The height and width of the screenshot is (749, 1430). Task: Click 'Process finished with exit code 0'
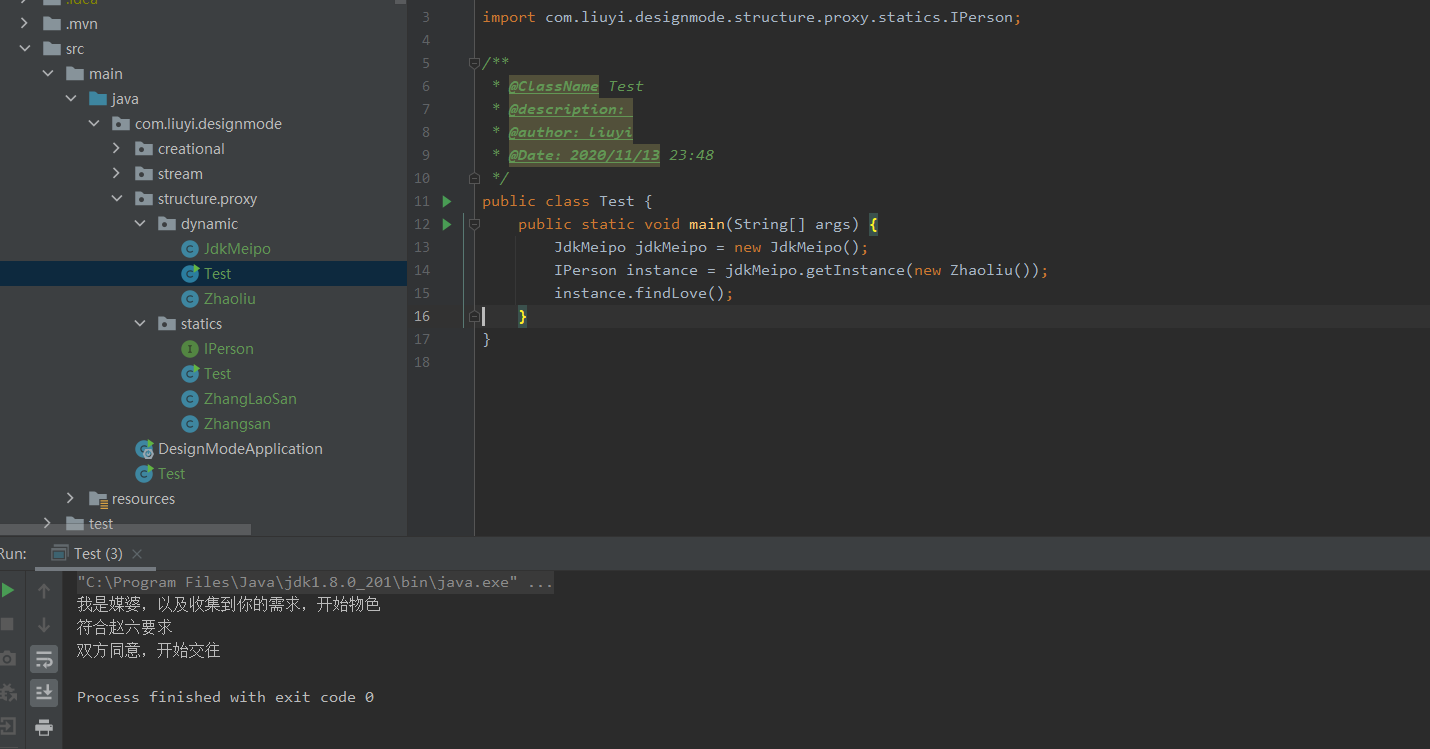point(225,697)
